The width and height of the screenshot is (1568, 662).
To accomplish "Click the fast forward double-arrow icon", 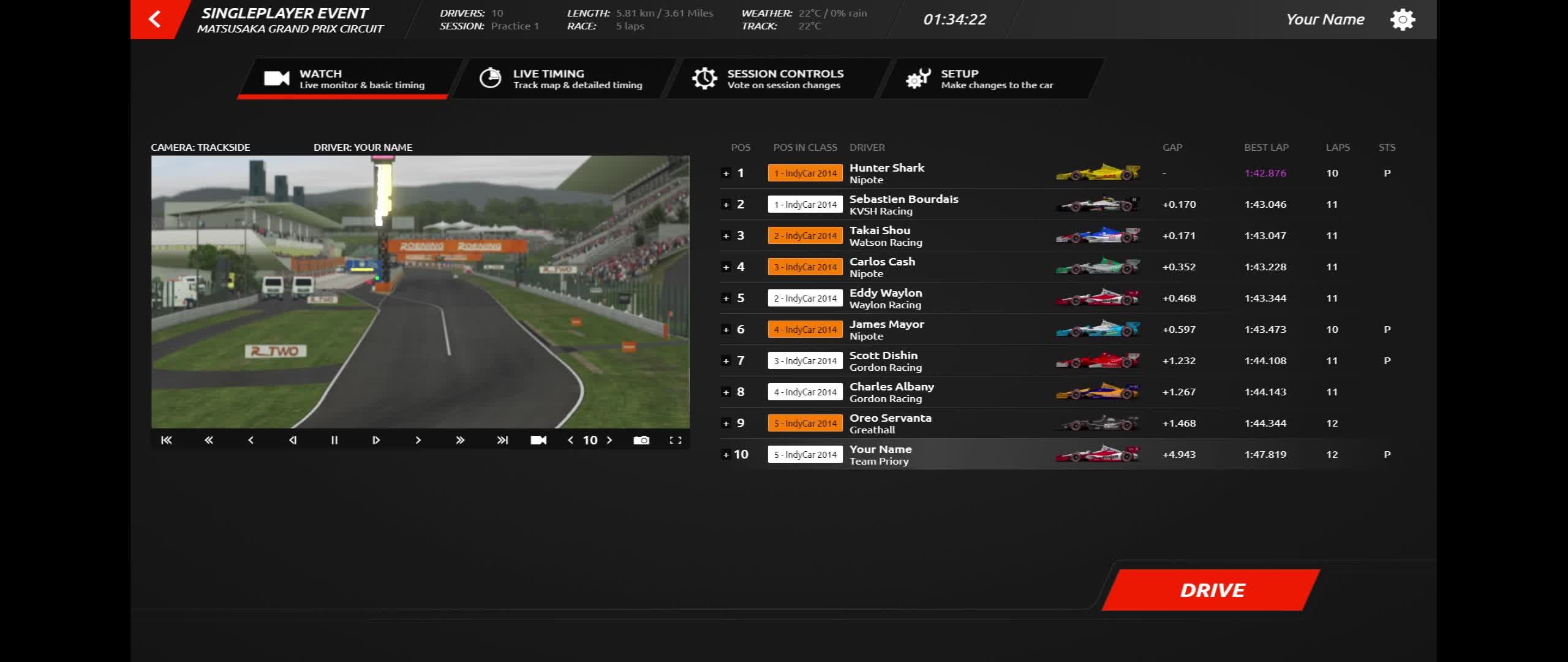I will tap(460, 440).
